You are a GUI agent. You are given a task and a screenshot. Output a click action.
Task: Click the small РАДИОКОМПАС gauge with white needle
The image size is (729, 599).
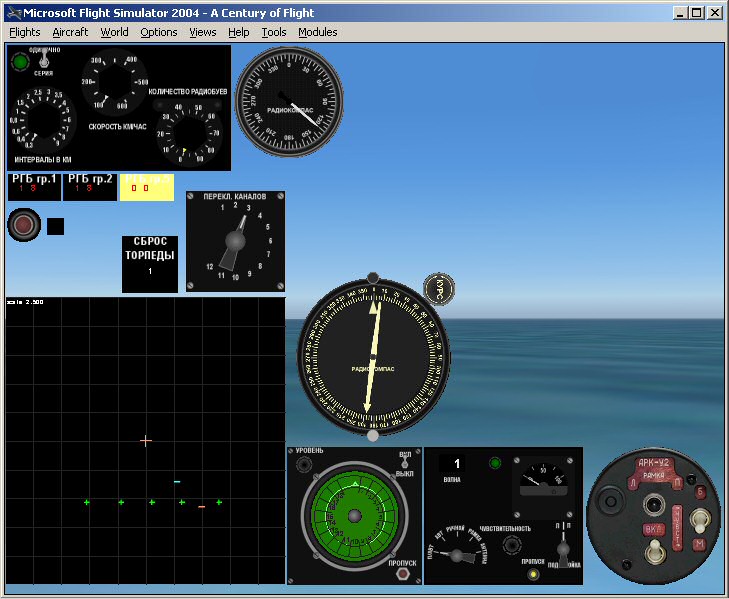pyautogui.click(x=289, y=101)
